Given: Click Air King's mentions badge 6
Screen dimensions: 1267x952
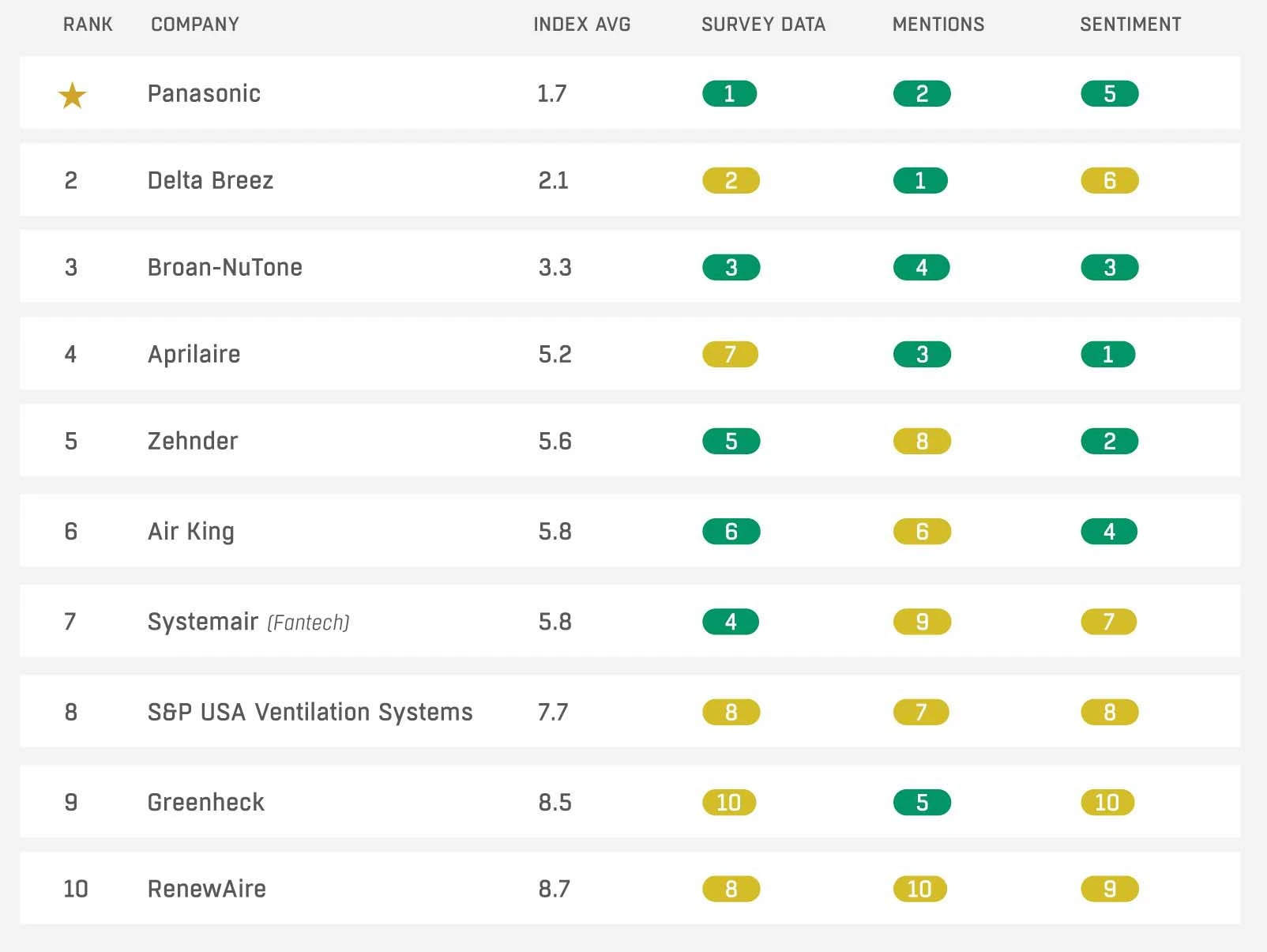Looking at the screenshot, I should click(x=923, y=532).
